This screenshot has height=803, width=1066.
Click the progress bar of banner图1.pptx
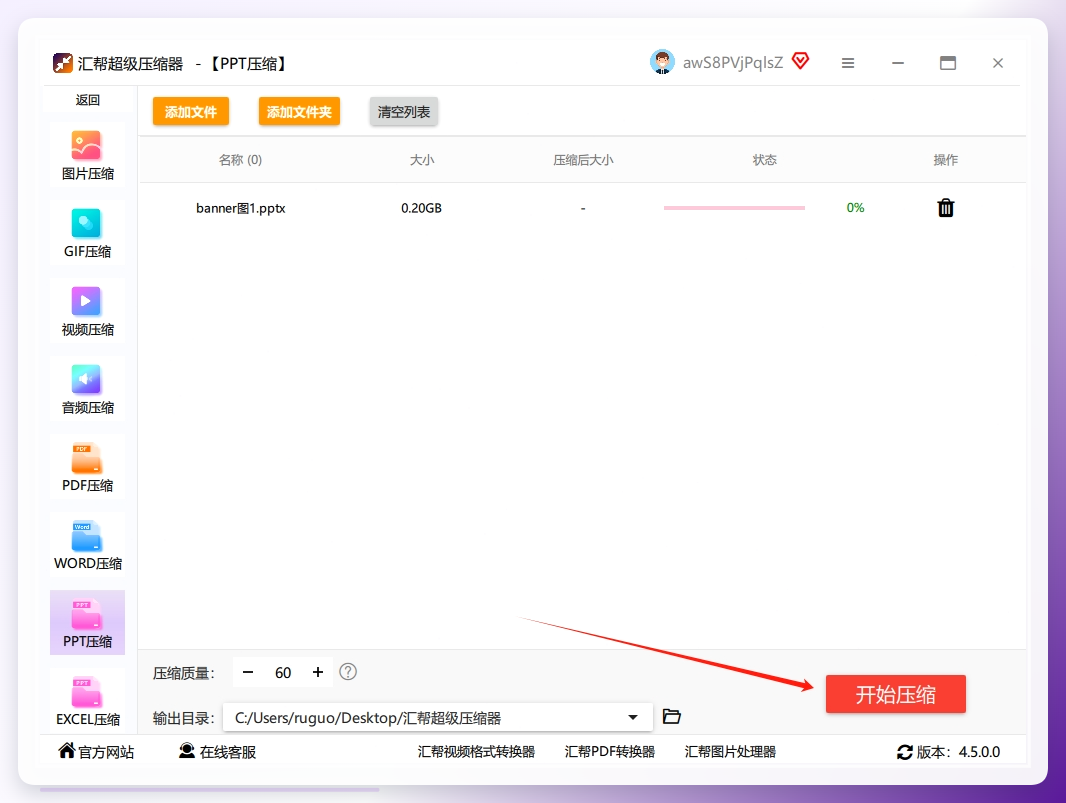coord(734,208)
